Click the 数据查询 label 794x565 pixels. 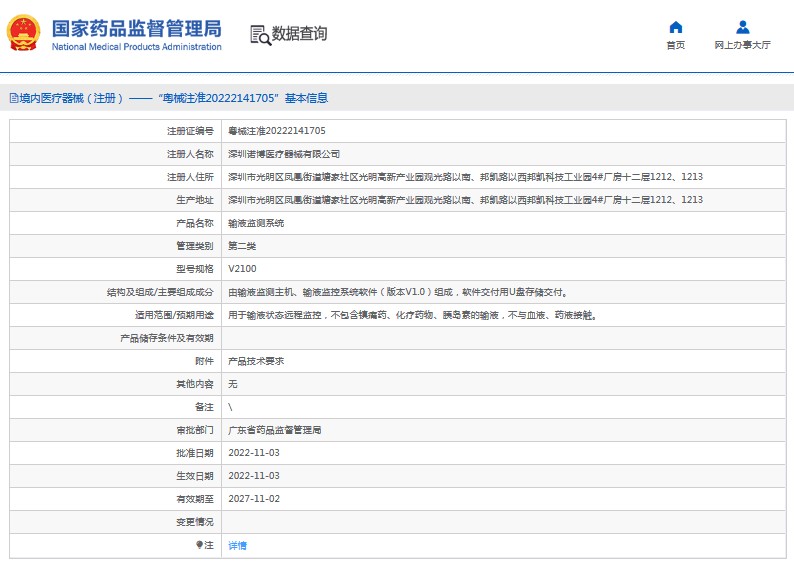(x=299, y=34)
